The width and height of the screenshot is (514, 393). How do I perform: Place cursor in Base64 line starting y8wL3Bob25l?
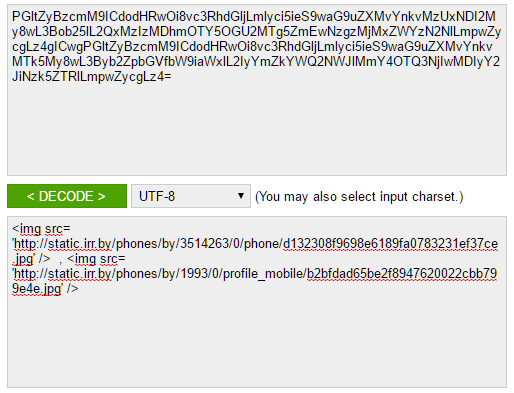(256, 31)
